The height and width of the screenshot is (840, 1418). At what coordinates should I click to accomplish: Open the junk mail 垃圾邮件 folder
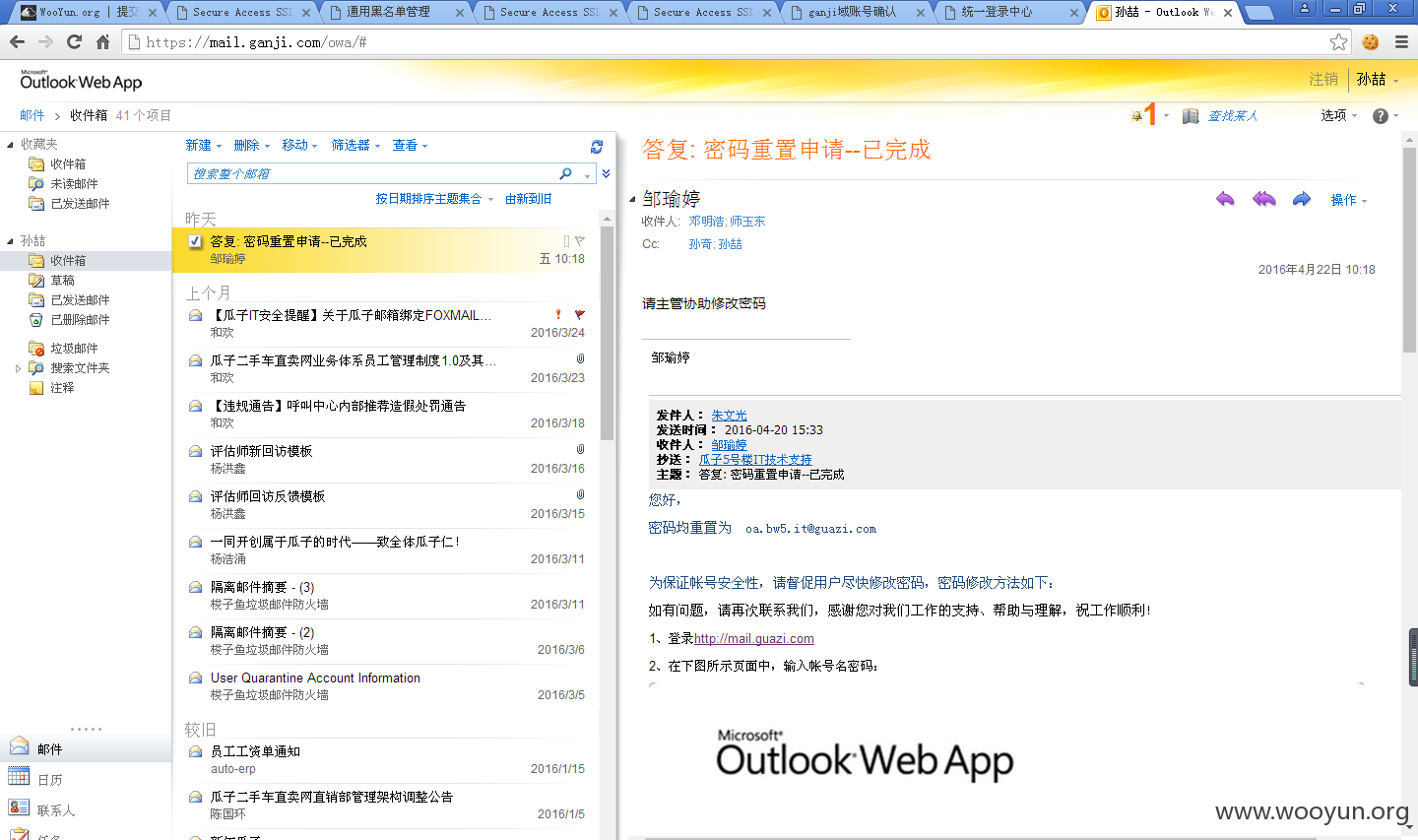pos(74,348)
